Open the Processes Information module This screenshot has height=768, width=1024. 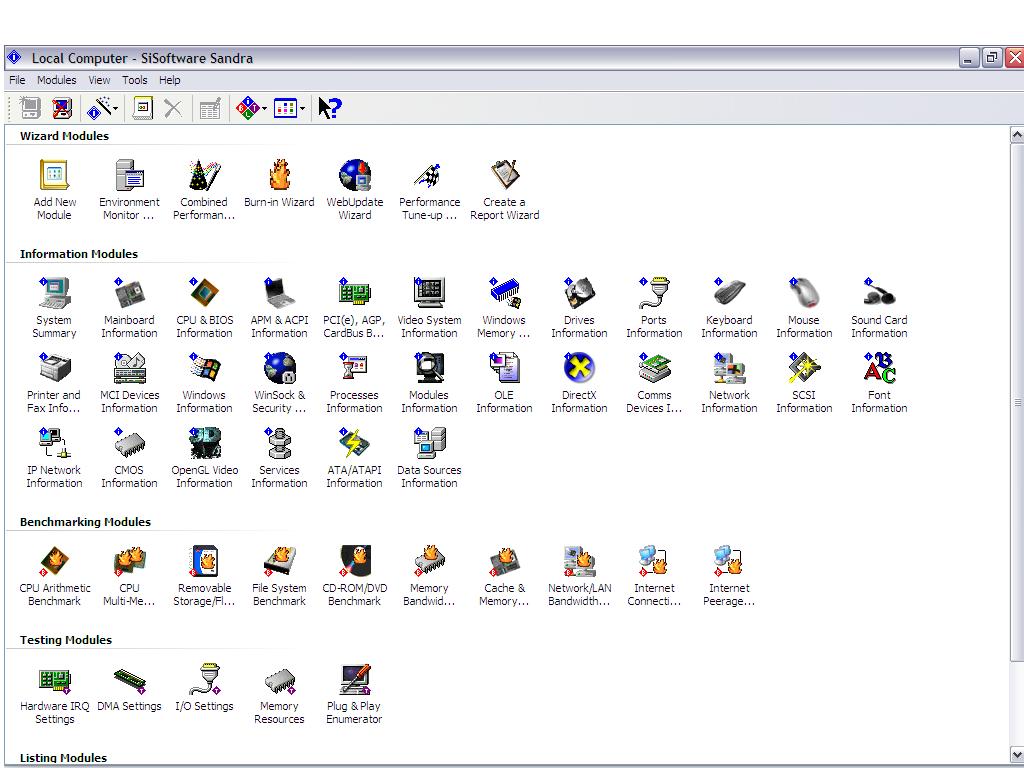point(354,383)
